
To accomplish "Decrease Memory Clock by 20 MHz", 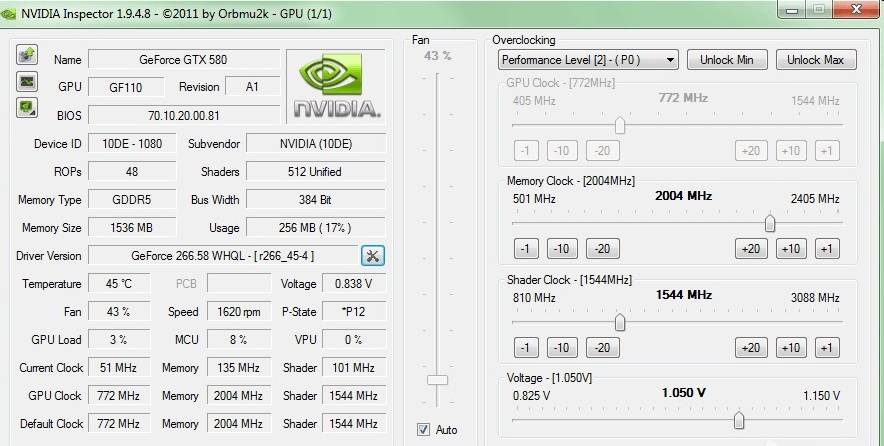I will tap(603, 249).
